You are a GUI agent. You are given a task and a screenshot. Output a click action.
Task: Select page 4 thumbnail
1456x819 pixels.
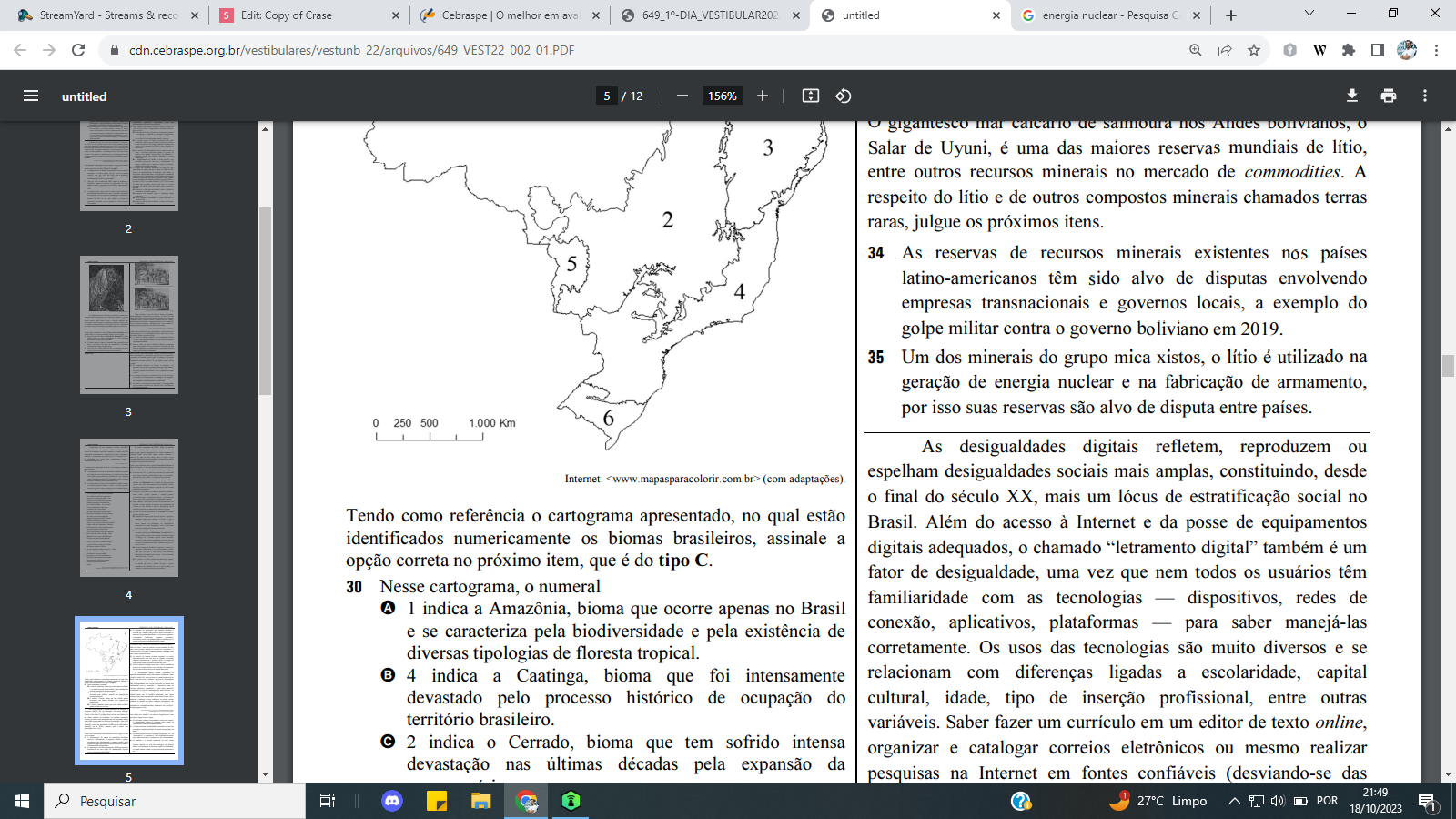point(129,508)
